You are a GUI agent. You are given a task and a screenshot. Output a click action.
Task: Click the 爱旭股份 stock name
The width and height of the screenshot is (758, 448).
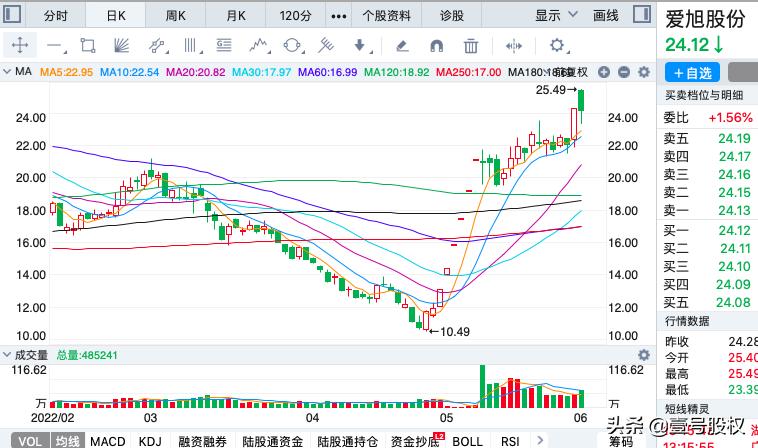(705, 19)
